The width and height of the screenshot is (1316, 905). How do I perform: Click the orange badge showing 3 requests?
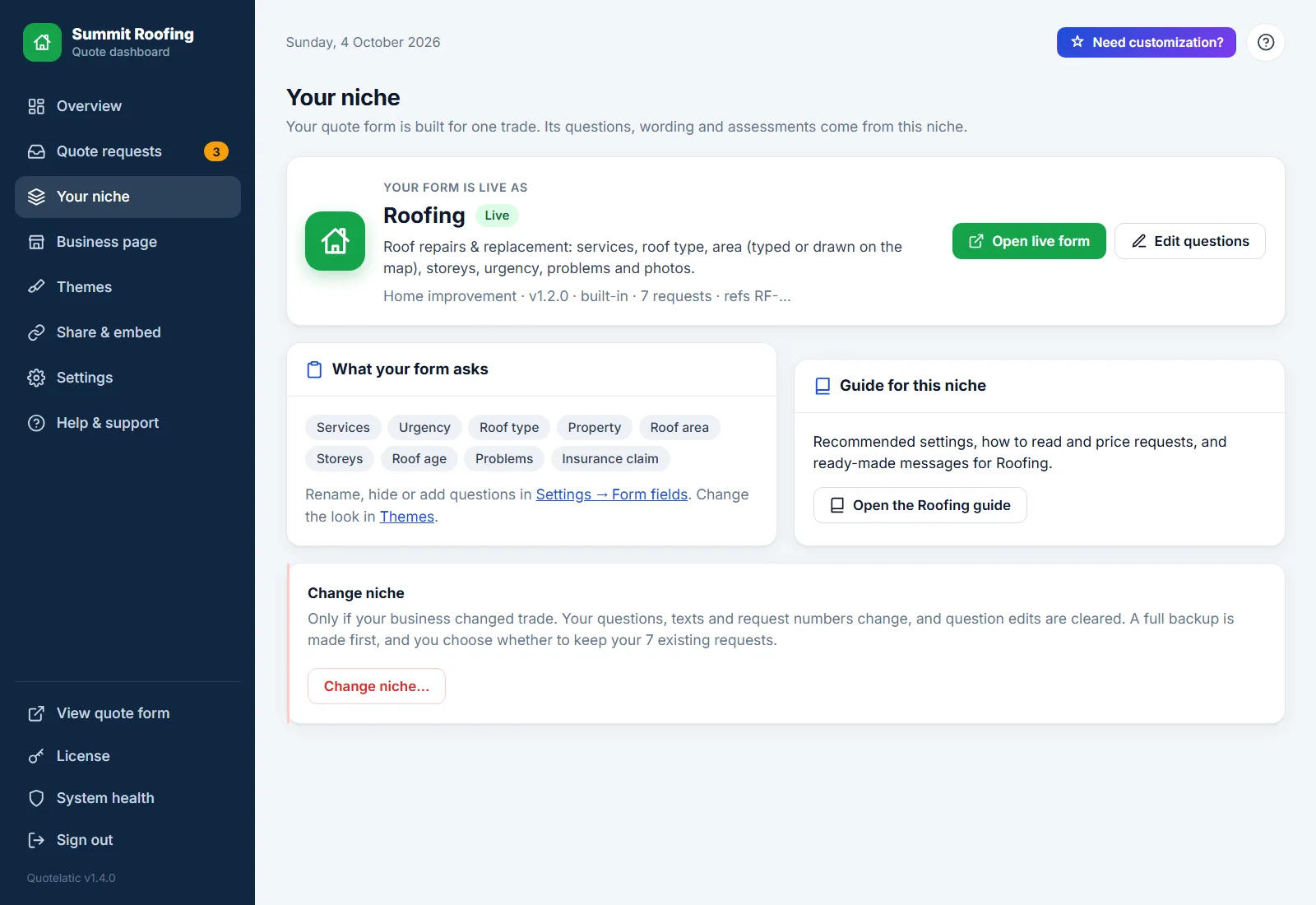(216, 151)
